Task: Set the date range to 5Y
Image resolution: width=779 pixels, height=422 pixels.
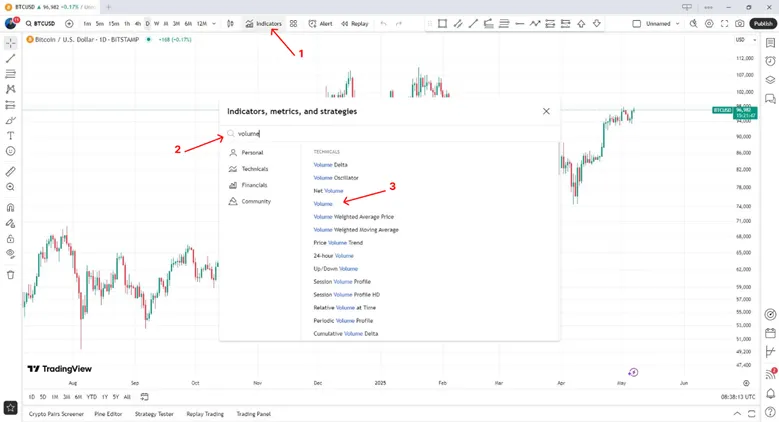Action: [116, 397]
